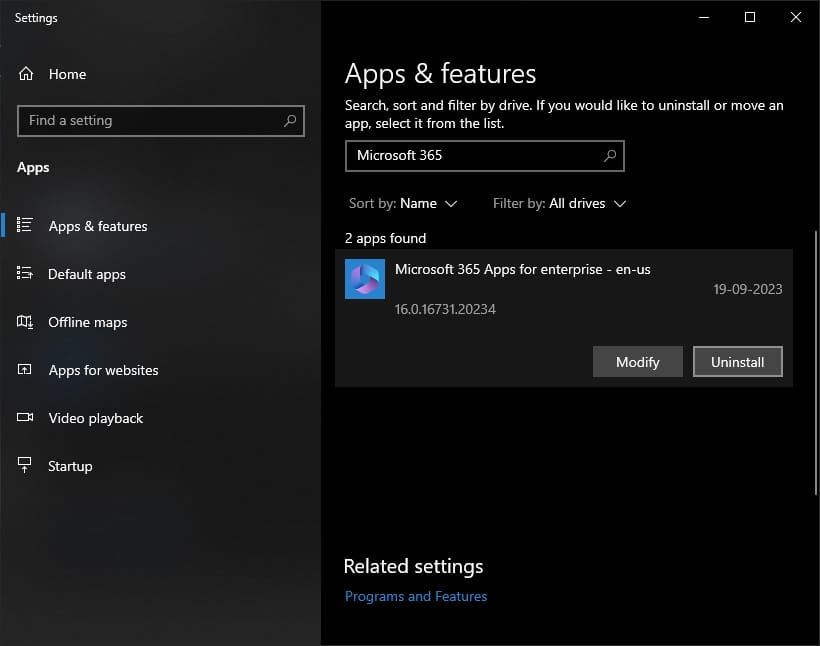The height and width of the screenshot is (646, 820).
Task: Click the Apps for websites icon
Action: point(26,370)
